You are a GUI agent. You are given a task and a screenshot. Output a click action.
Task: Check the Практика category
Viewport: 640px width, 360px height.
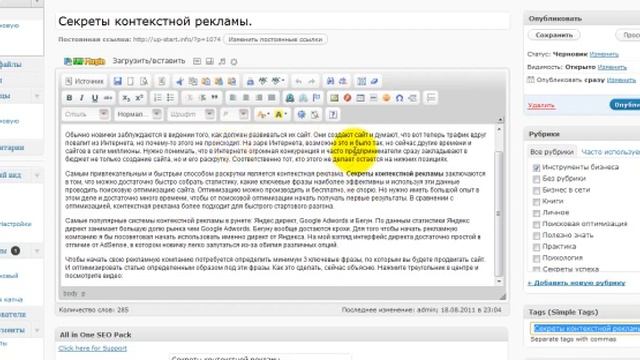pyautogui.click(x=536, y=247)
